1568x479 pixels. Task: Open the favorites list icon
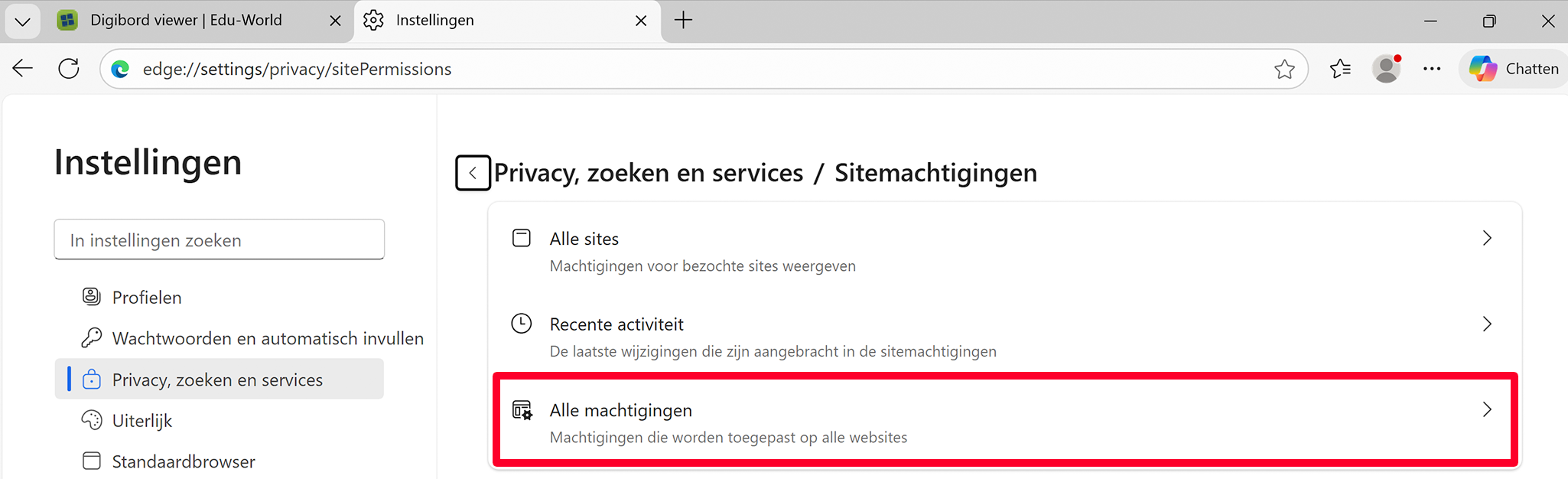click(1340, 69)
